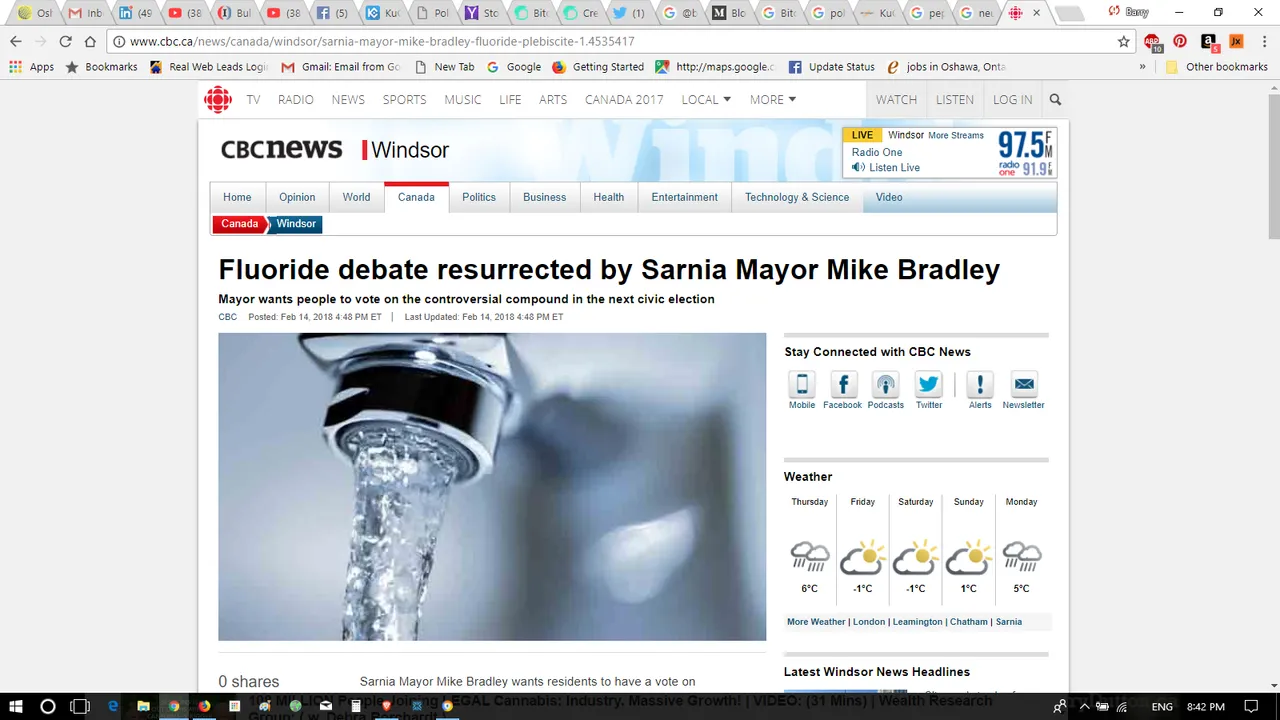The image size is (1280, 720).
Task: Select the Health news tab
Action: pos(608,197)
